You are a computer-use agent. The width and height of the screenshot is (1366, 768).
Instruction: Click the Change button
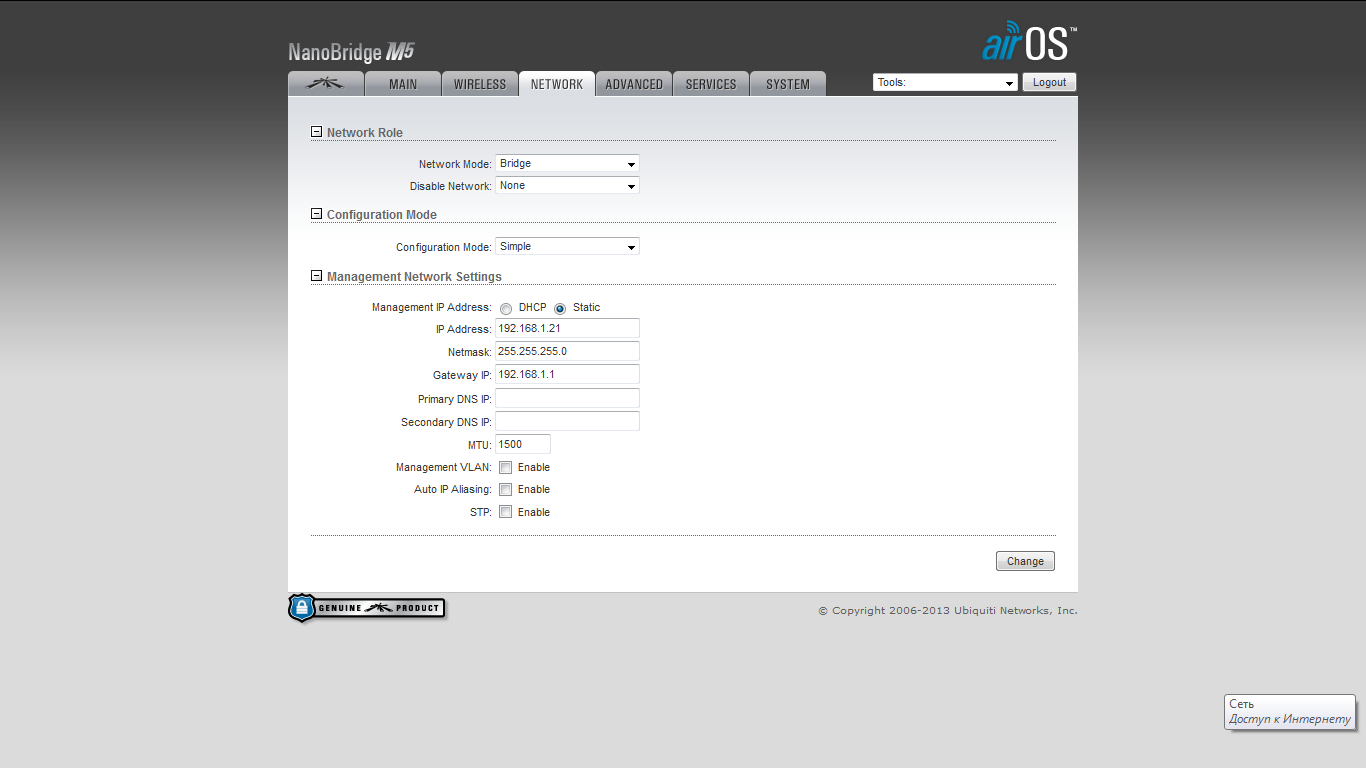[x=1025, y=562]
